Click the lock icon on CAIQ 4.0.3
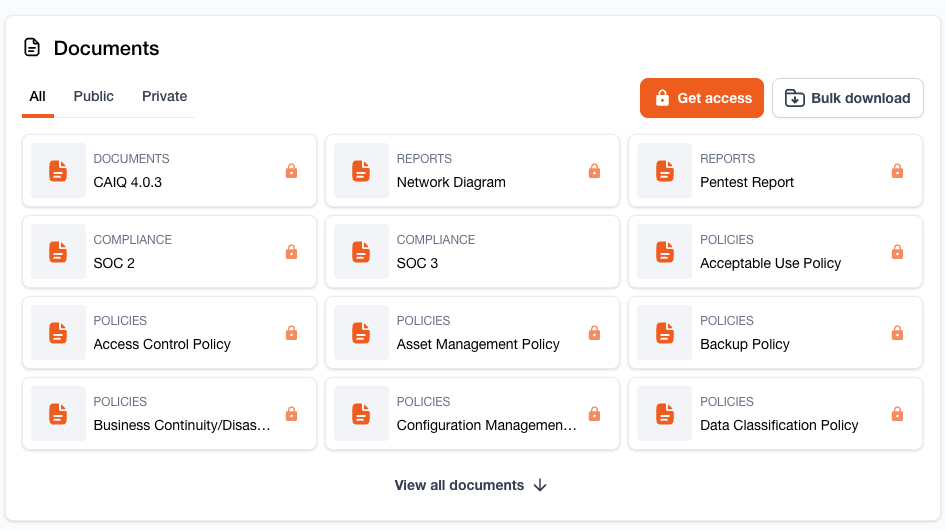The width and height of the screenshot is (946, 530). coord(292,171)
